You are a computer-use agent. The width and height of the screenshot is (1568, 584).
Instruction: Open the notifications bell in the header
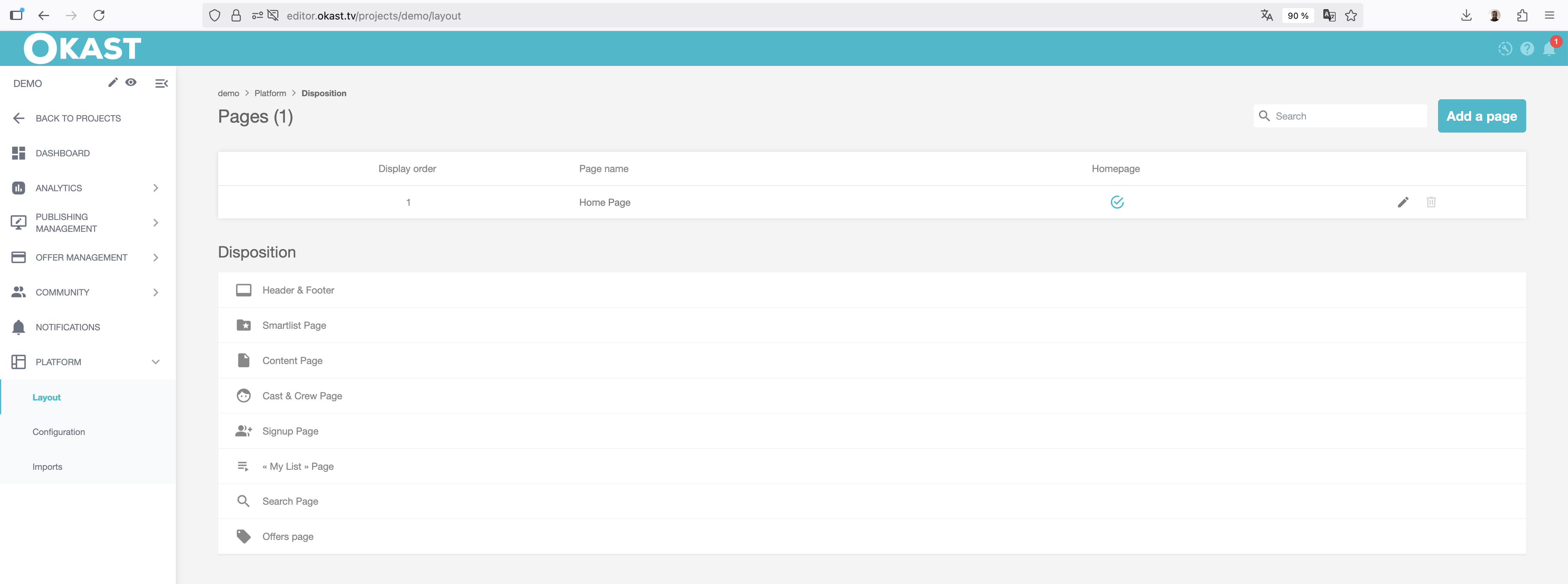[1548, 49]
